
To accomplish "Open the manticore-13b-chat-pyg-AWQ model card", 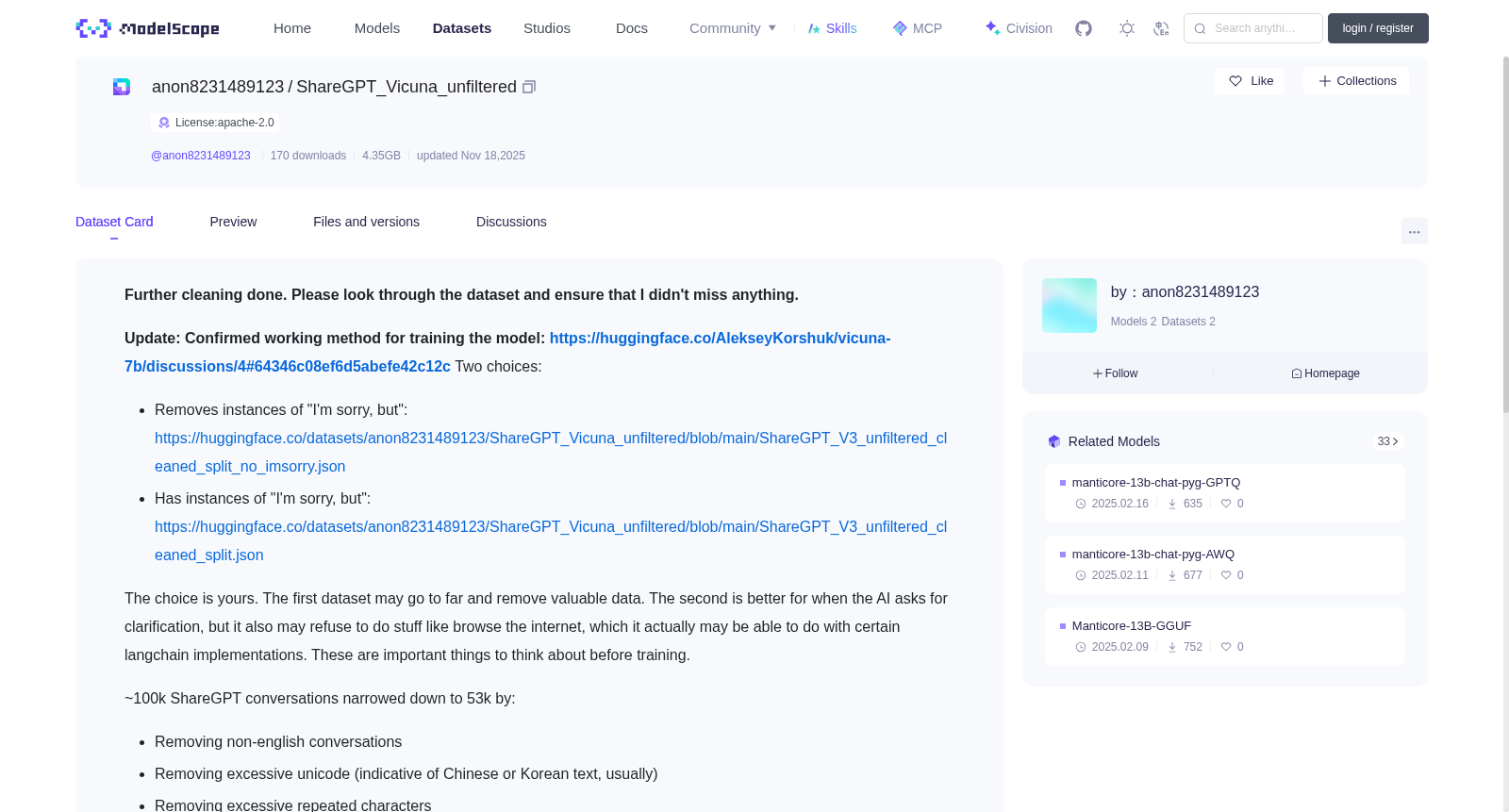I will [x=1224, y=565].
